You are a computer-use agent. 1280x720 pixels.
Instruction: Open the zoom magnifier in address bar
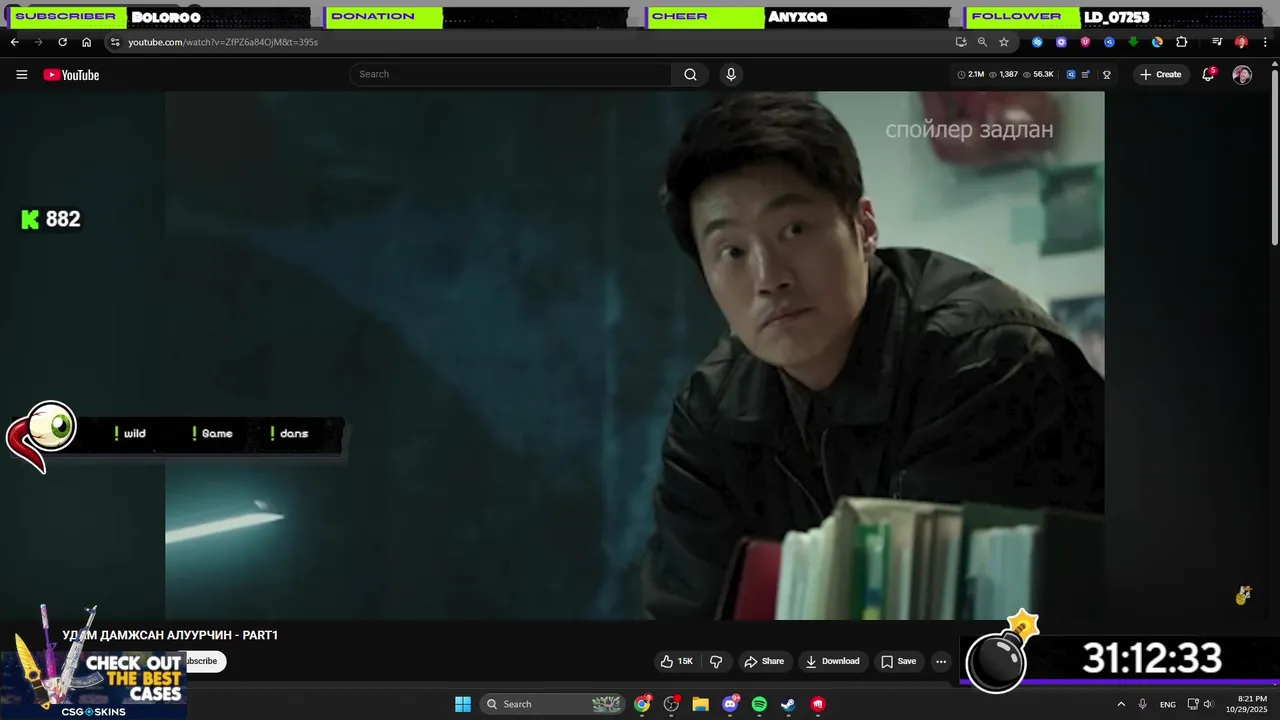pos(982,42)
